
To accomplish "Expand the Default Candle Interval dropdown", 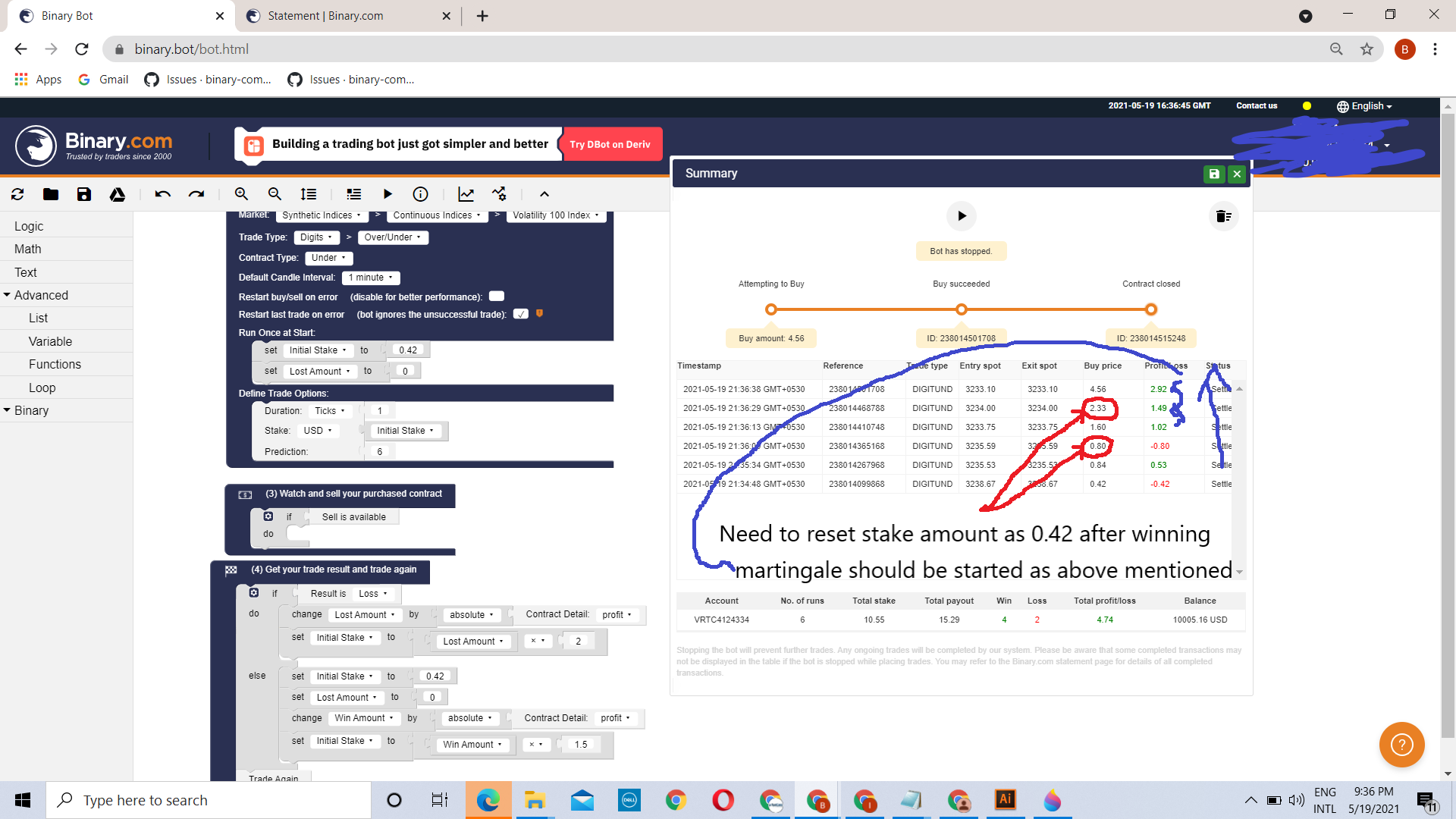I will (x=371, y=278).
